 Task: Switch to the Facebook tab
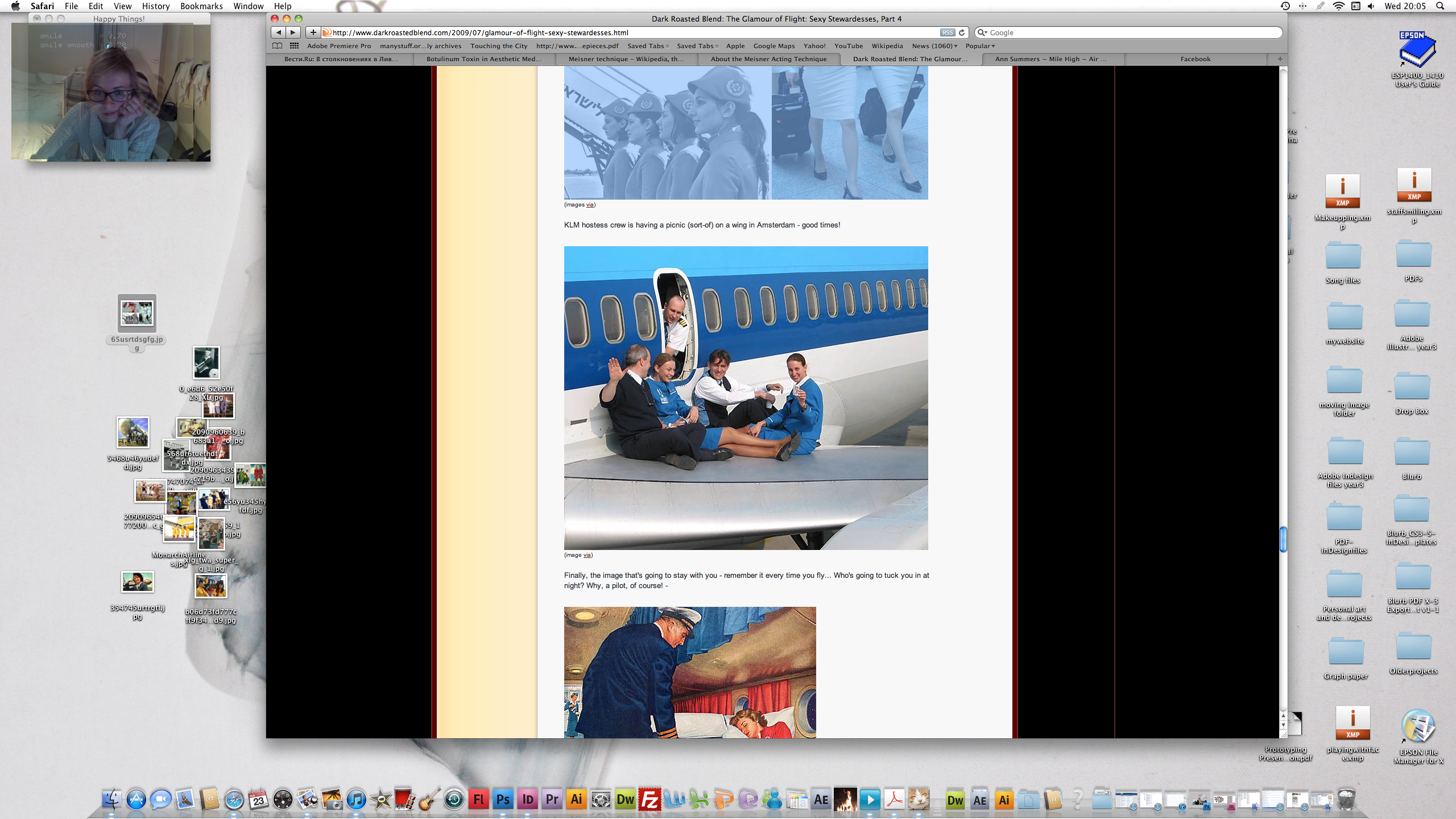[x=1195, y=59]
